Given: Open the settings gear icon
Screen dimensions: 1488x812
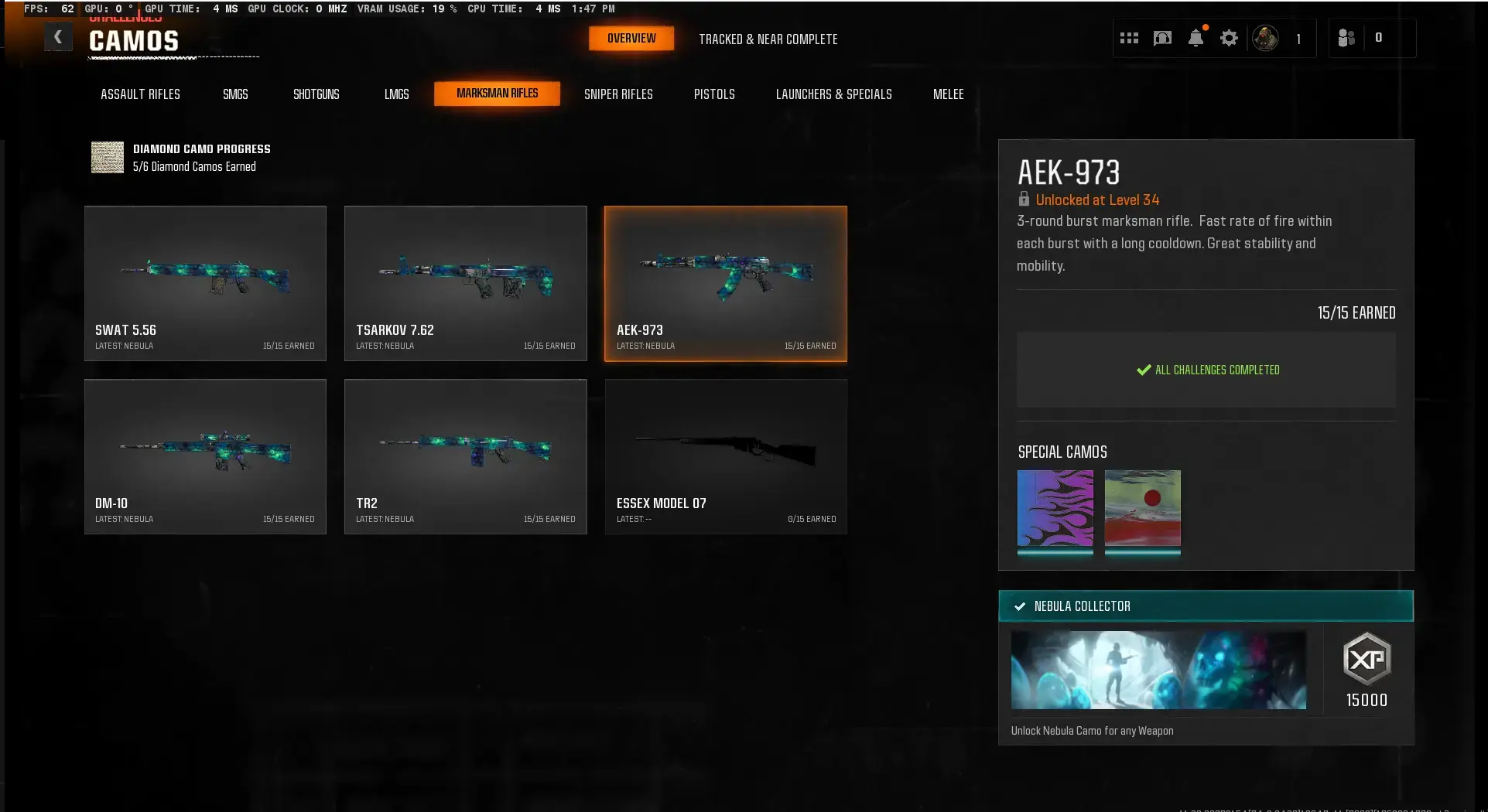Looking at the screenshot, I should pyautogui.click(x=1229, y=38).
